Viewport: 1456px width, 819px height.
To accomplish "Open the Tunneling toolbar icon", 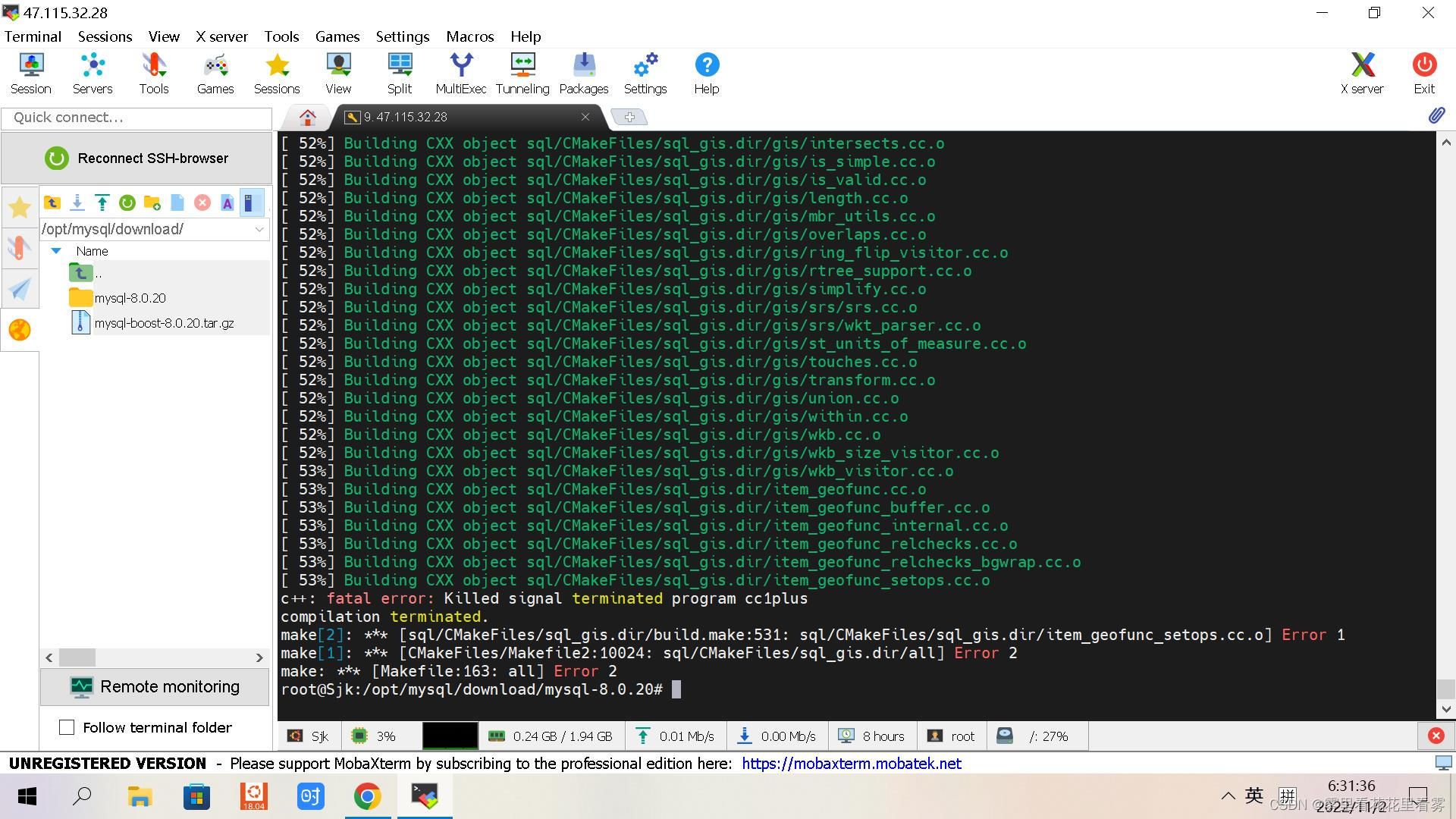I will click(x=522, y=74).
